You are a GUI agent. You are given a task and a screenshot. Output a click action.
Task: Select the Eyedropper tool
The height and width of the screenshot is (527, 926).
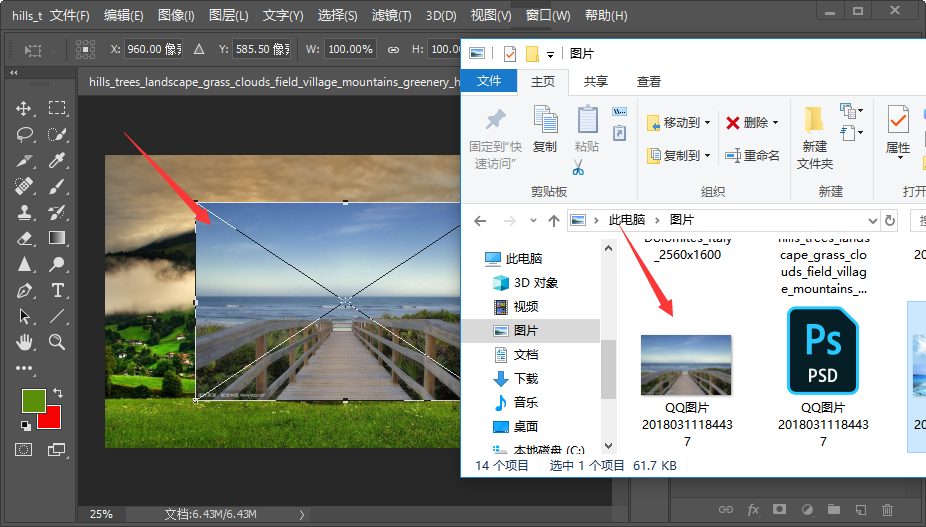[57, 160]
